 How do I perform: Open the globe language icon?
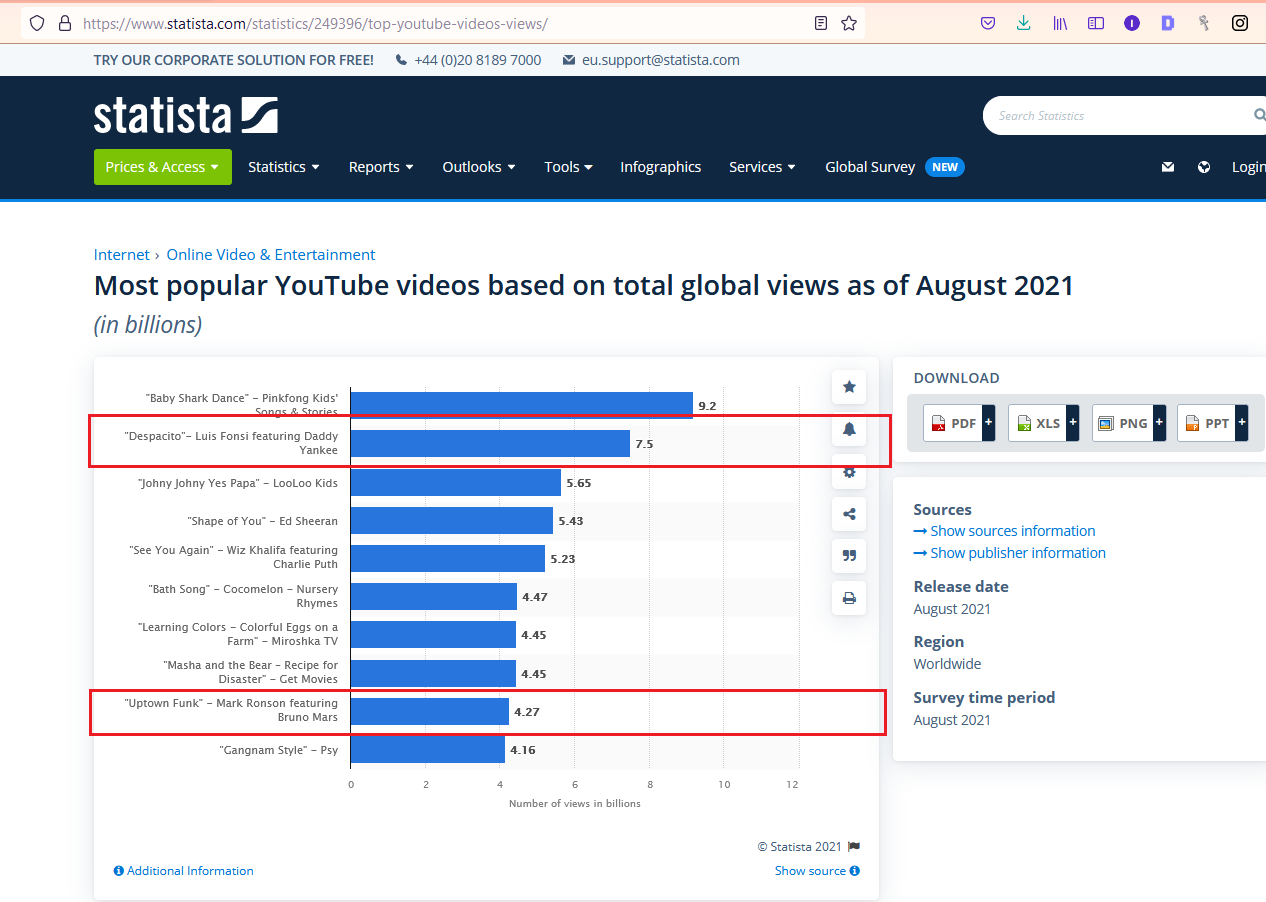tap(1204, 167)
